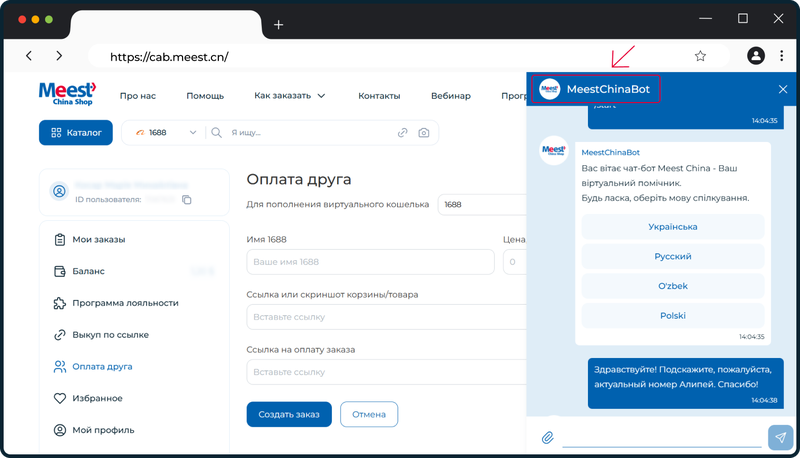Open the 1688 wallet selector field
The width and height of the screenshot is (800, 458).
pos(482,205)
